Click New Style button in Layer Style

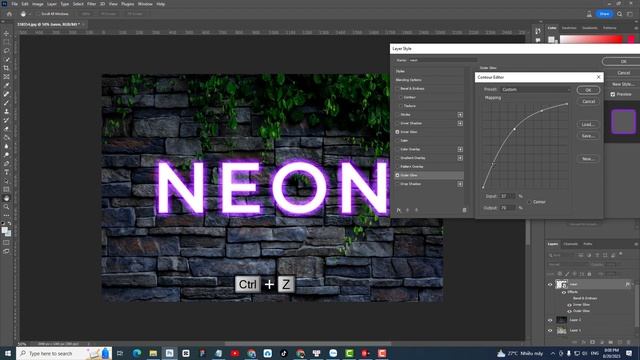(x=623, y=84)
